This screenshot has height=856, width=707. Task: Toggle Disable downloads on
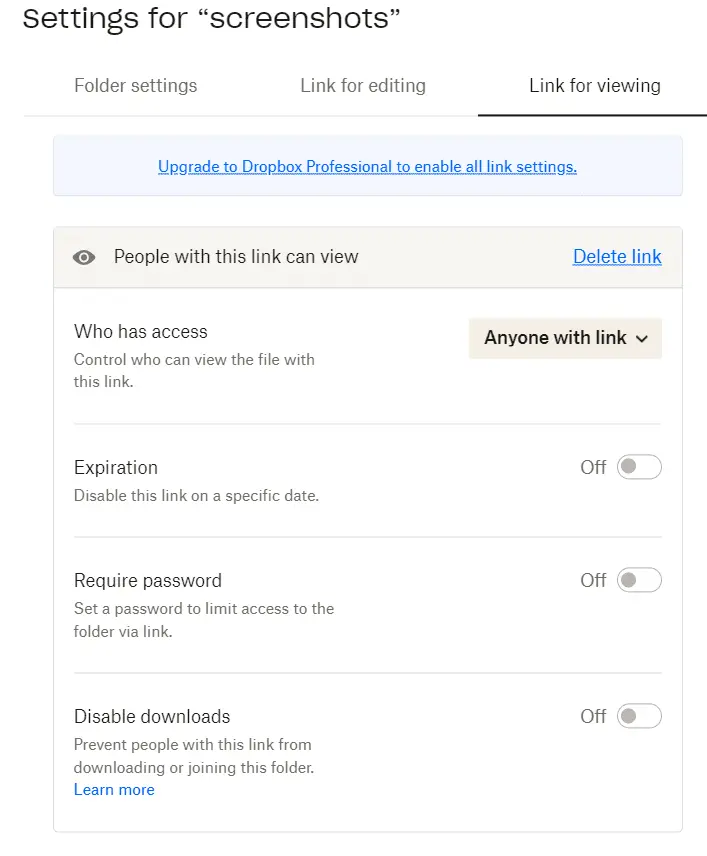tap(640, 716)
